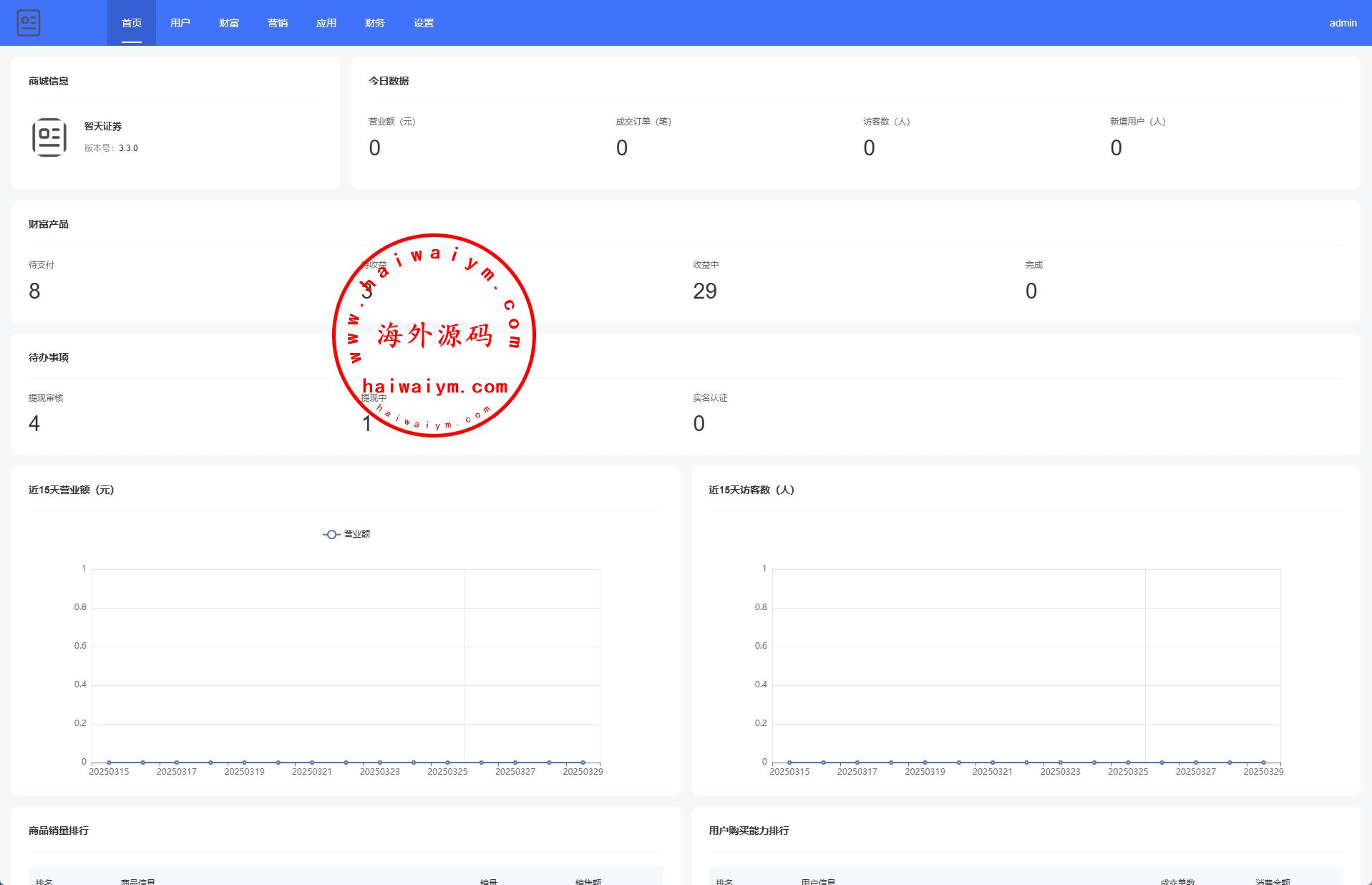Click the 智天证券 store logo icon
The height and width of the screenshot is (885, 1372).
point(49,137)
